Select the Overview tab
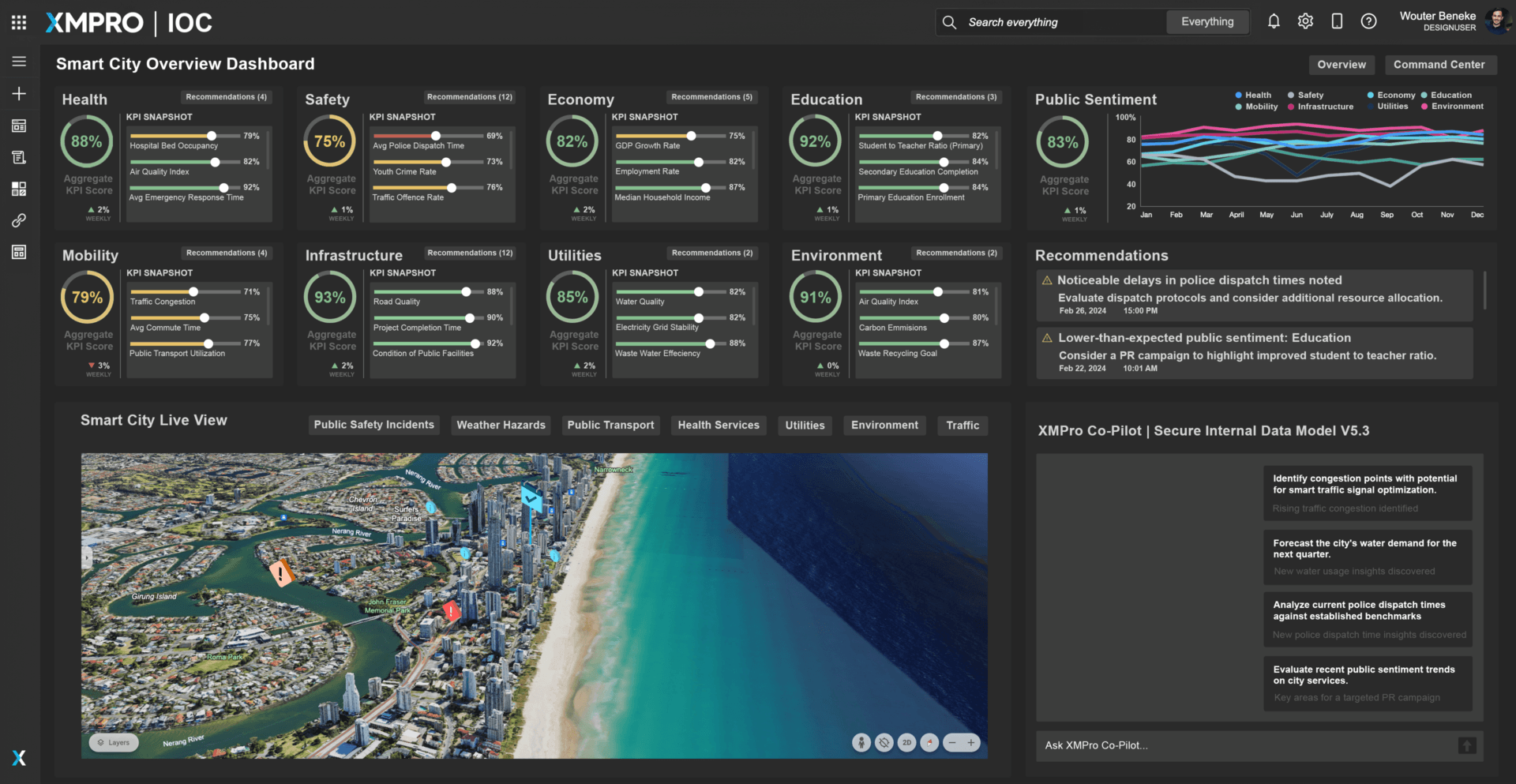This screenshot has height=784, width=1516. click(x=1341, y=65)
